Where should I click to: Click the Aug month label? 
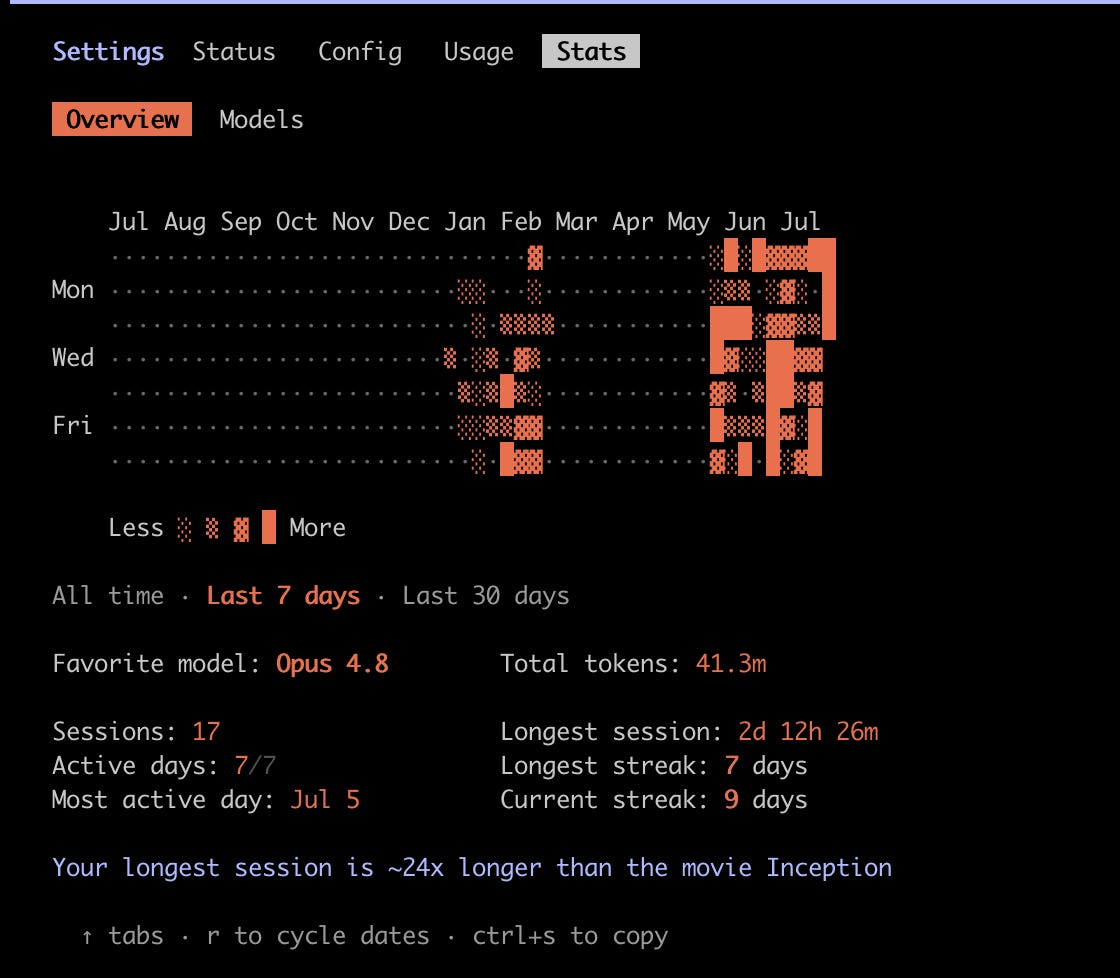[x=185, y=221]
